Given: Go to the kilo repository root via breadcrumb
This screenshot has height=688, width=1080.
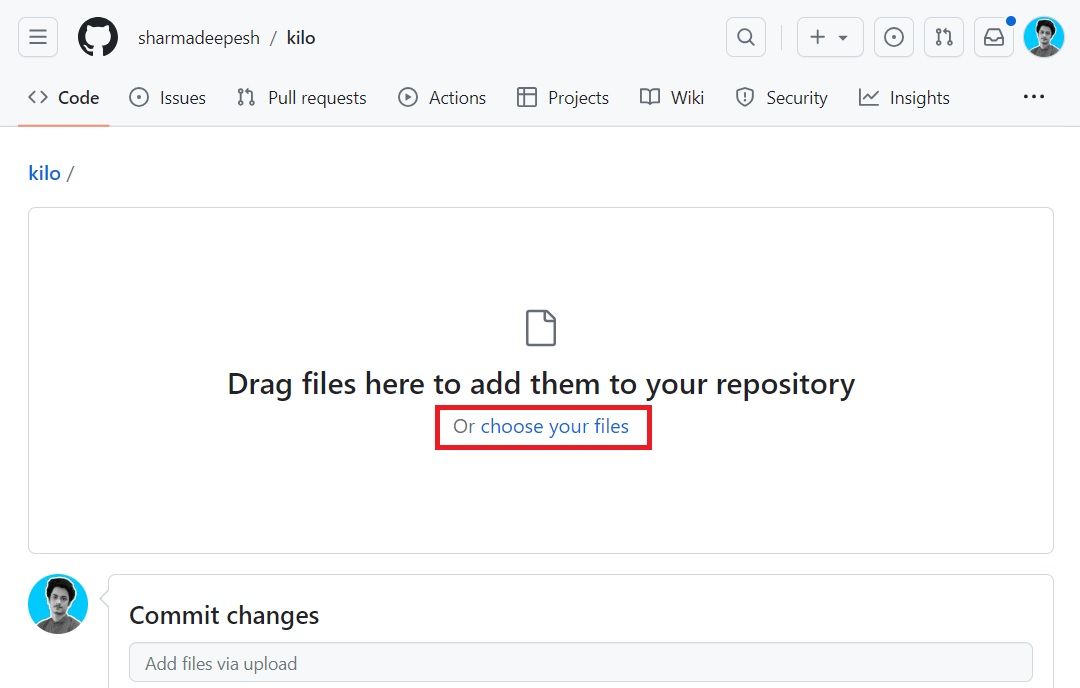Looking at the screenshot, I should [44, 173].
